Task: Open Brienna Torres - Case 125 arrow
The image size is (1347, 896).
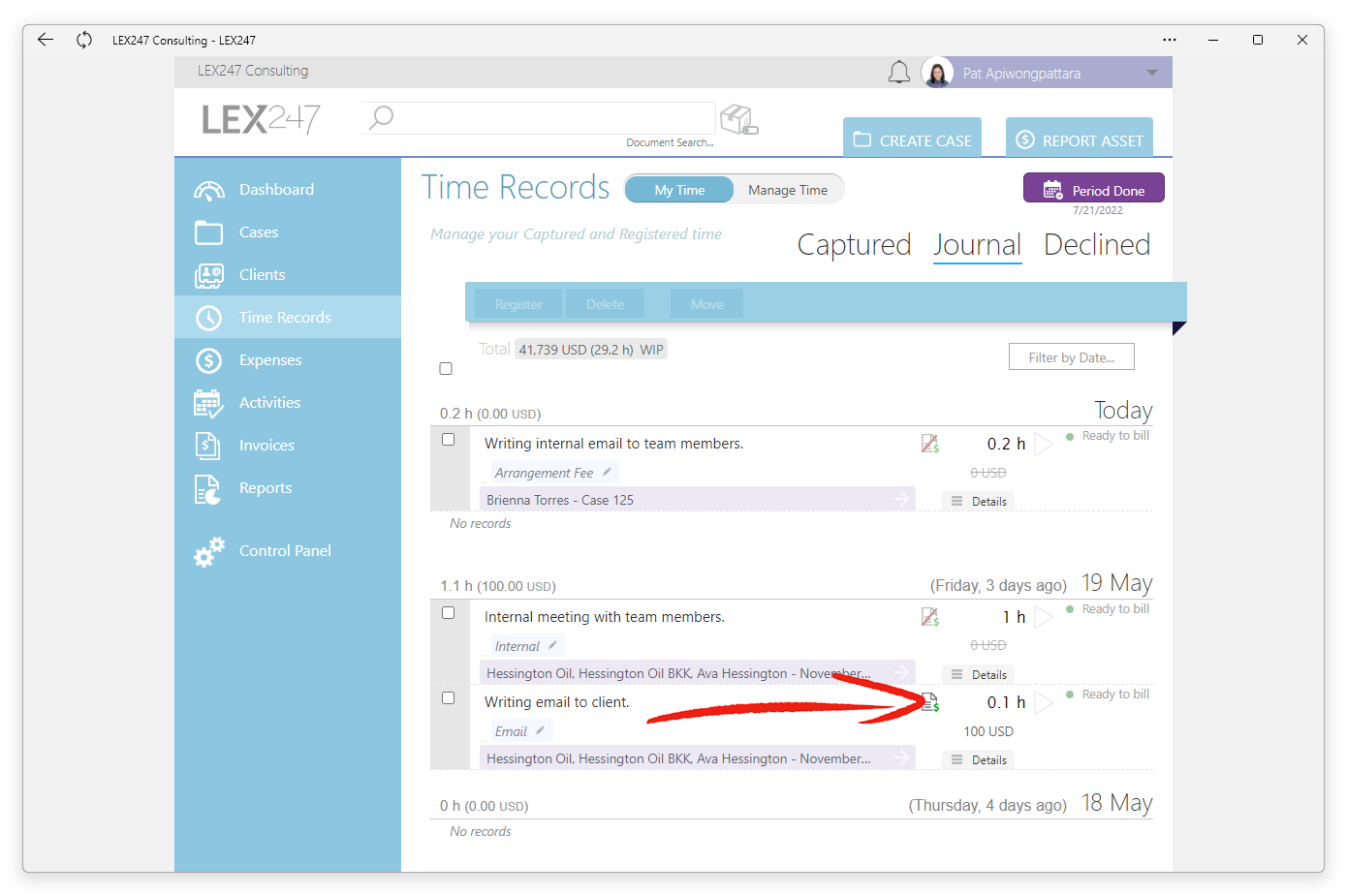Action: [x=901, y=500]
